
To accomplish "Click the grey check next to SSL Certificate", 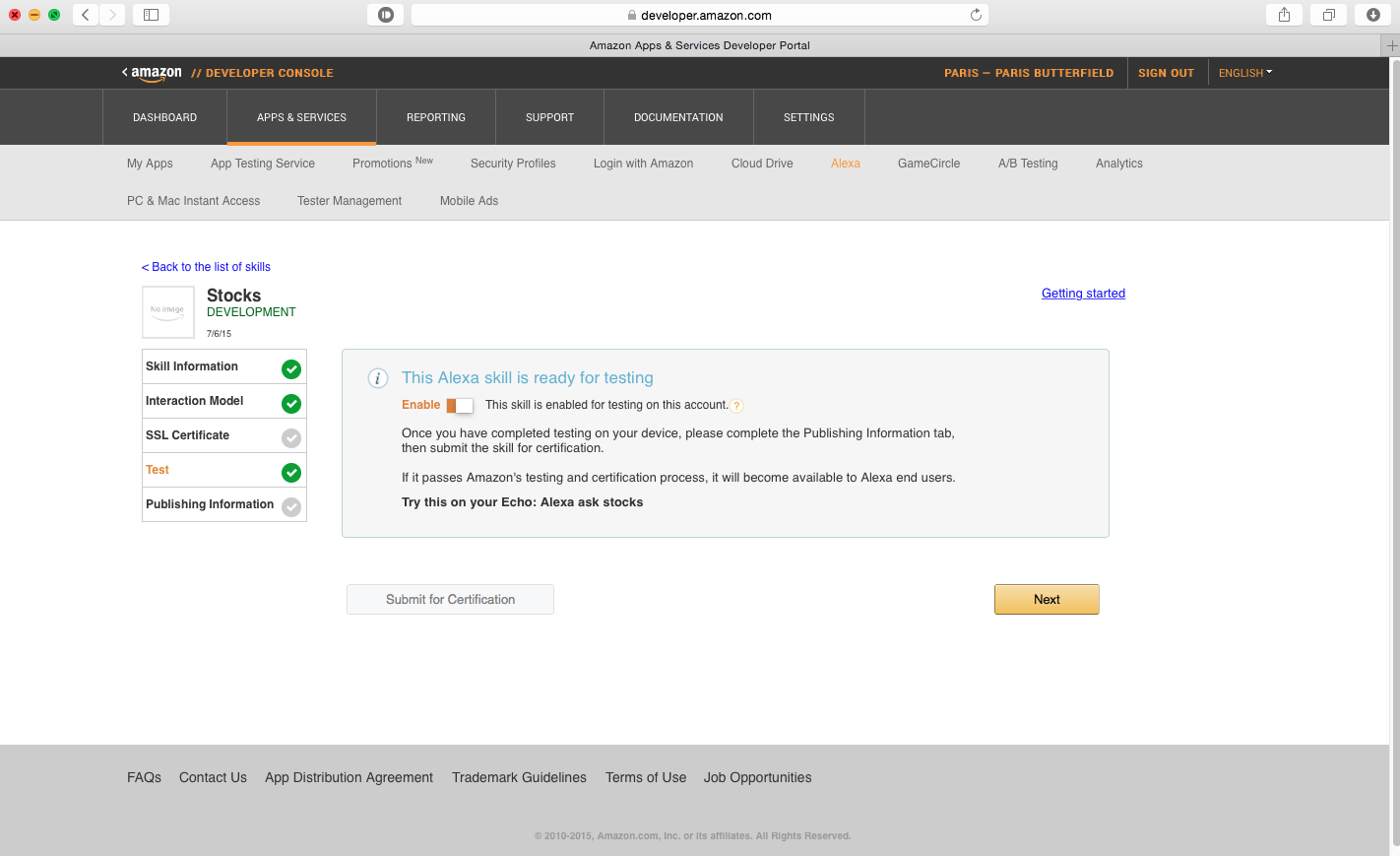I will [x=291, y=438].
